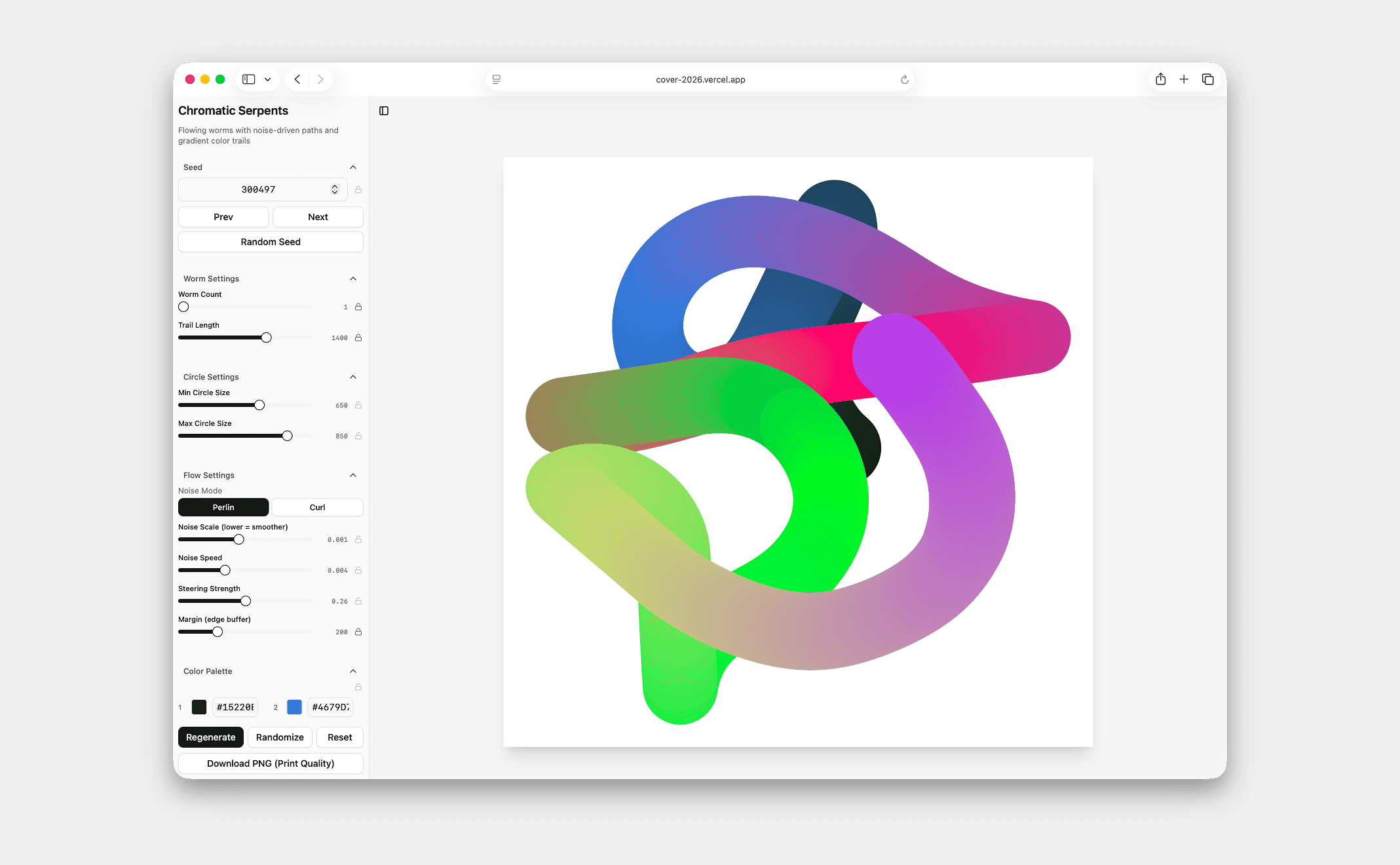Toggle the sidebar panel icon in canvas area

384,111
